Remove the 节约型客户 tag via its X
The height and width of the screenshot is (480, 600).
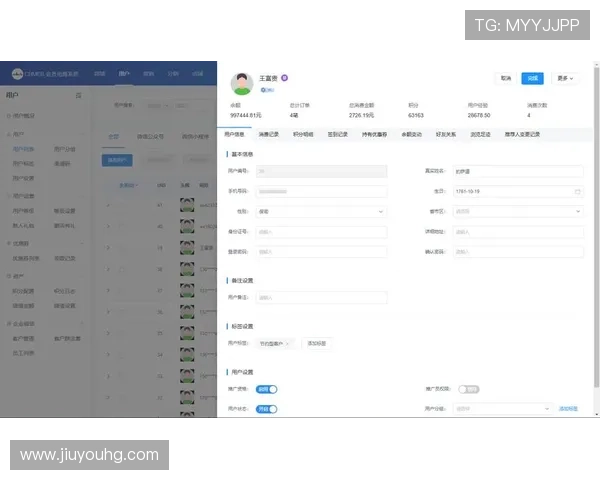point(288,343)
